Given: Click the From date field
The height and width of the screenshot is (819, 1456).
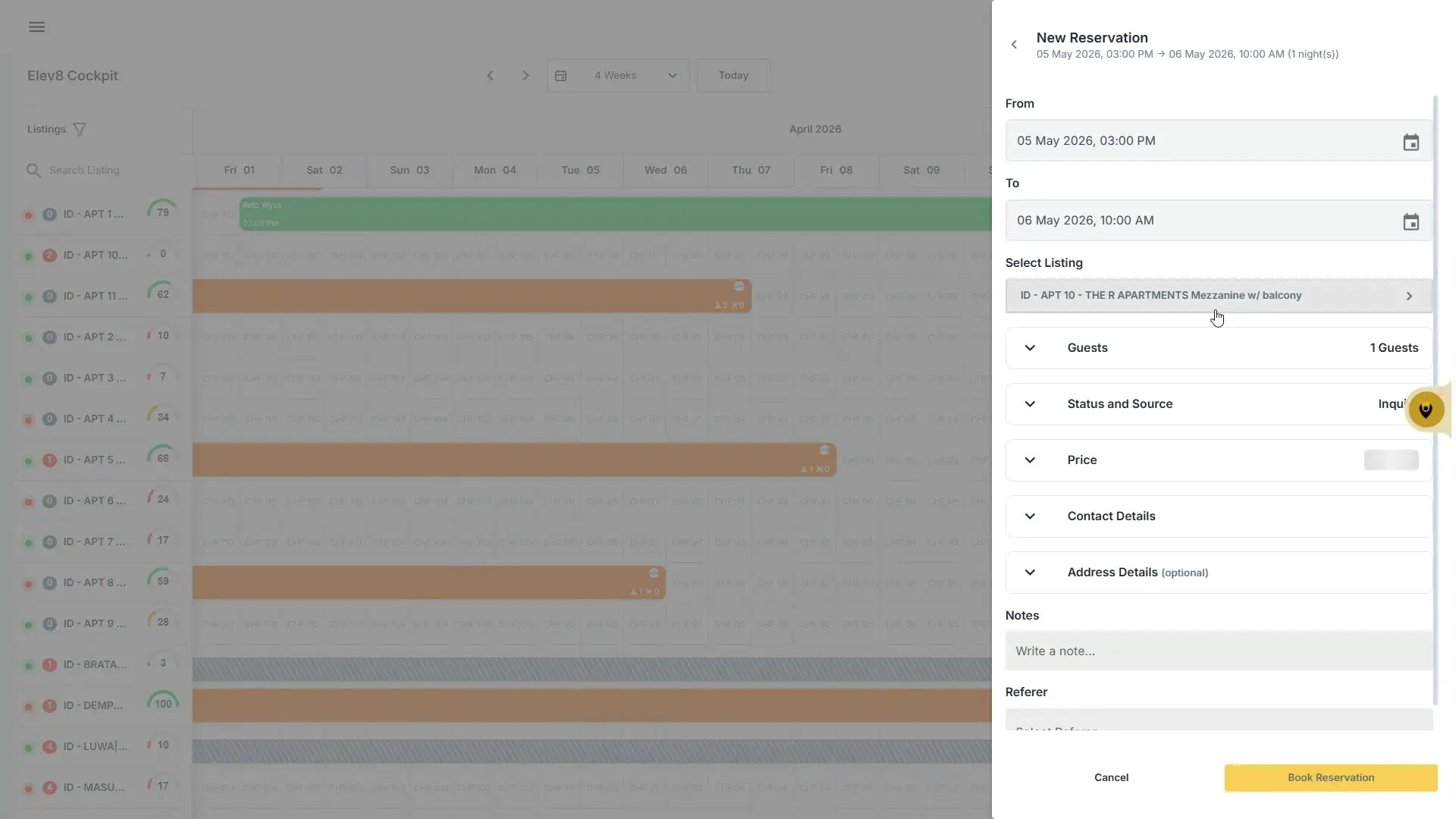Looking at the screenshot, I should pos(1219,141).
